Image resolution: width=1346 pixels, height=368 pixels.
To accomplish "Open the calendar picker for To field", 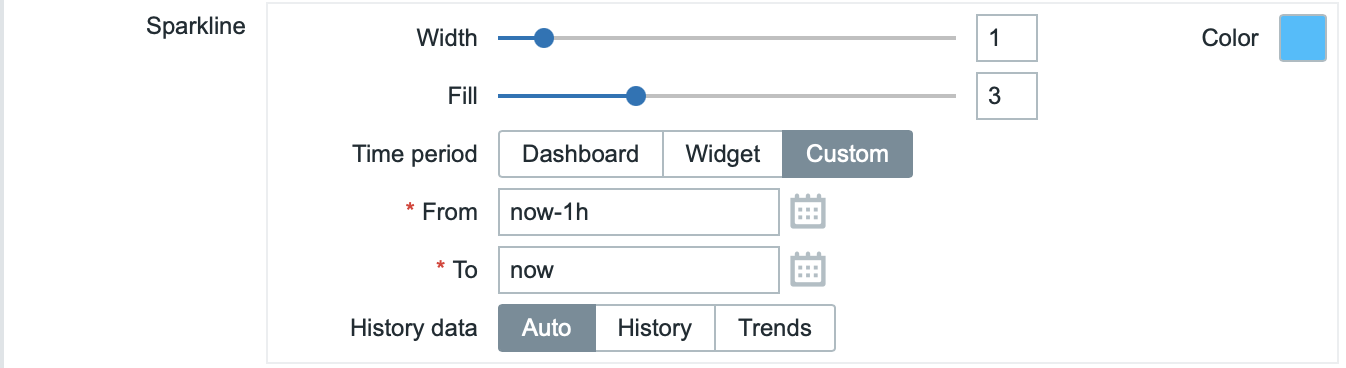I will [808, 270].
